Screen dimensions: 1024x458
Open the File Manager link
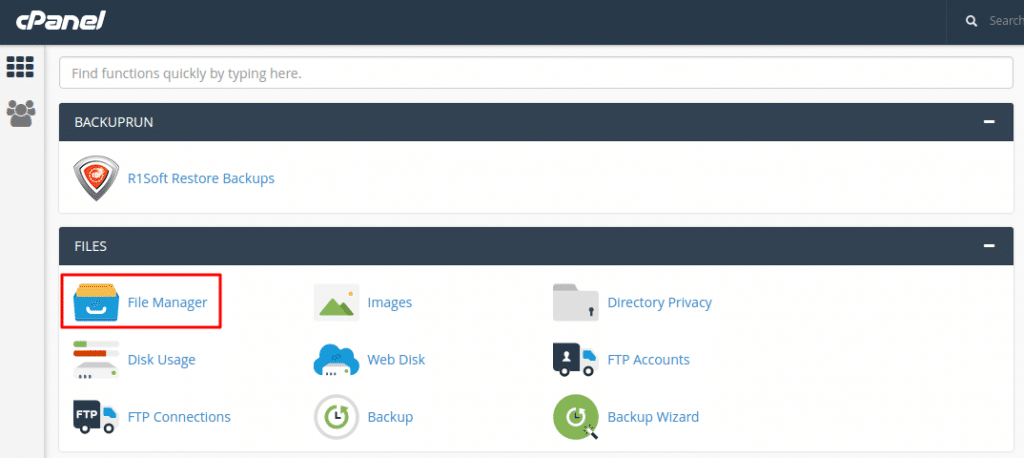click(167, 303)
